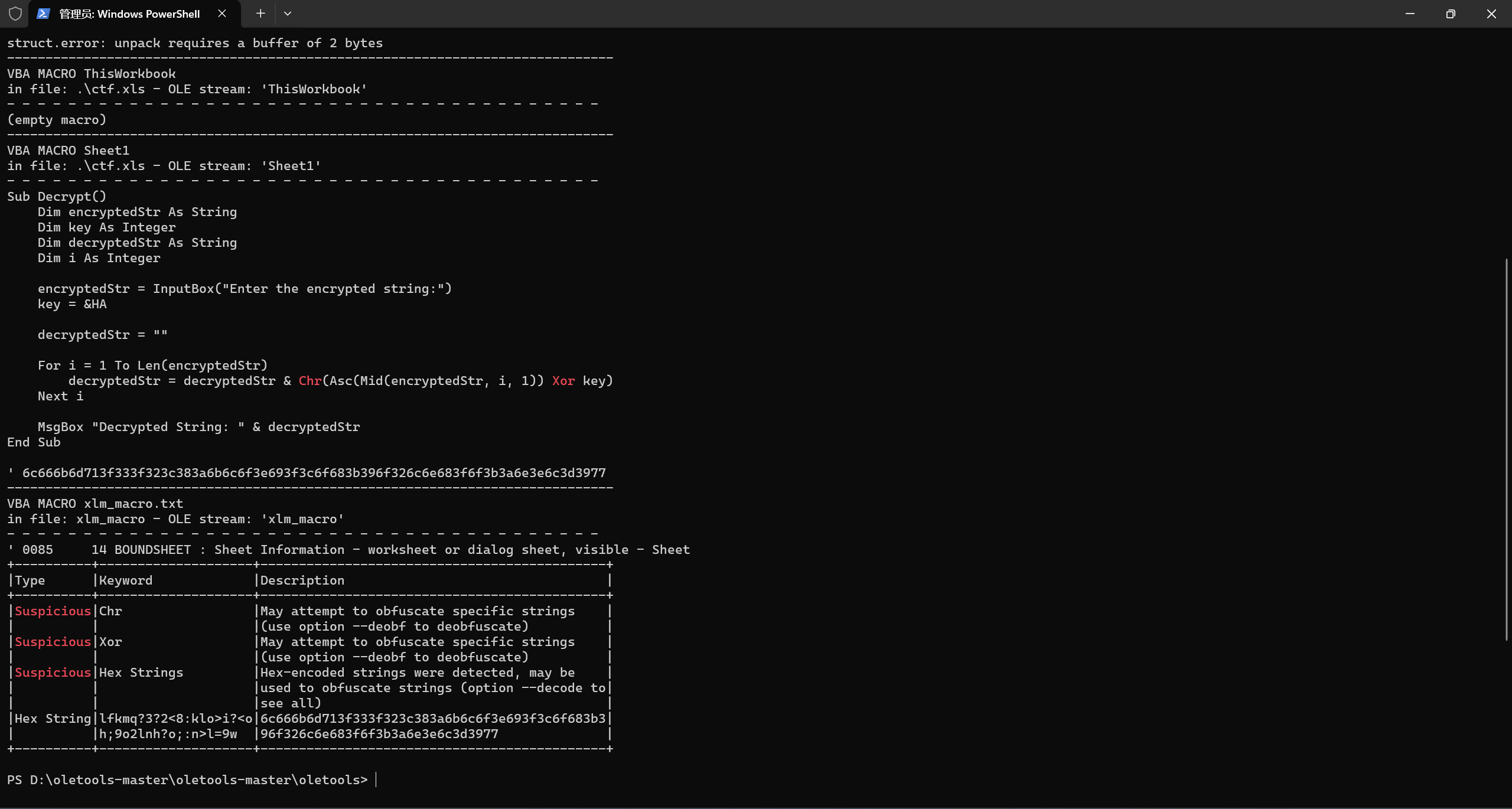This screenshot has height=809, width=1512.
Task: Click the Sub Decrypt() line
Action: coord(57,197)
